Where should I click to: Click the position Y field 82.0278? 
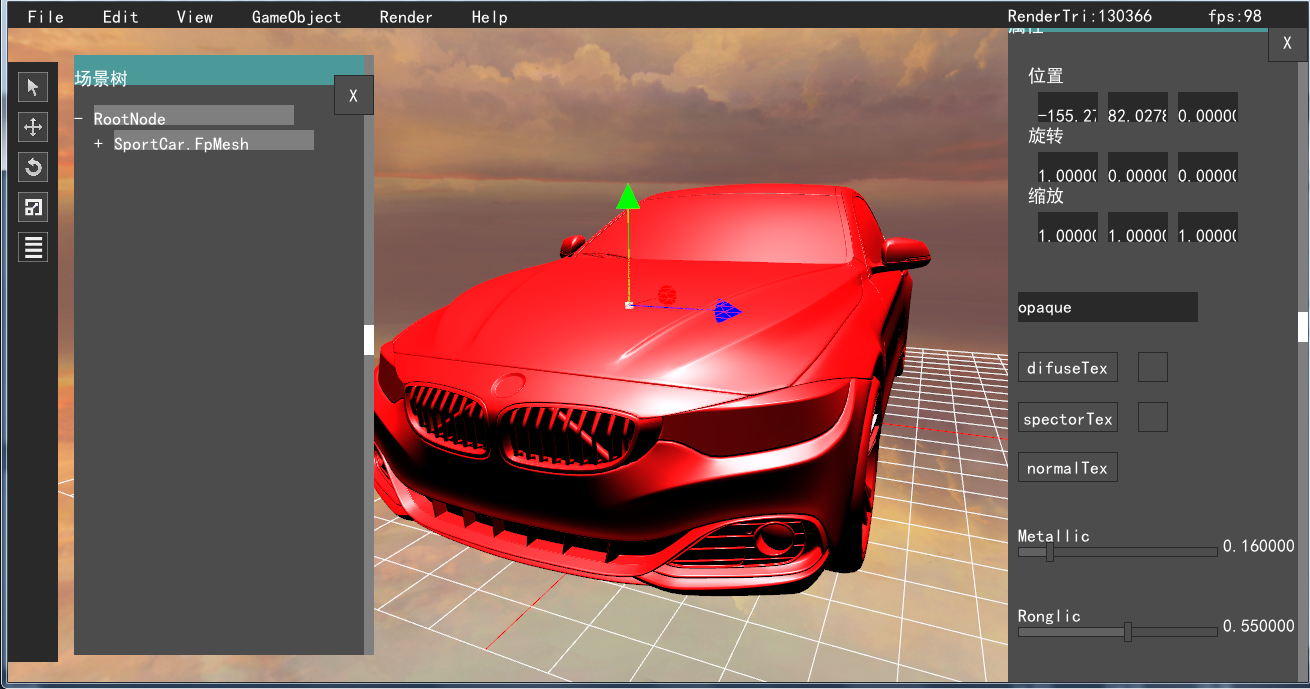click(1137, 108)
